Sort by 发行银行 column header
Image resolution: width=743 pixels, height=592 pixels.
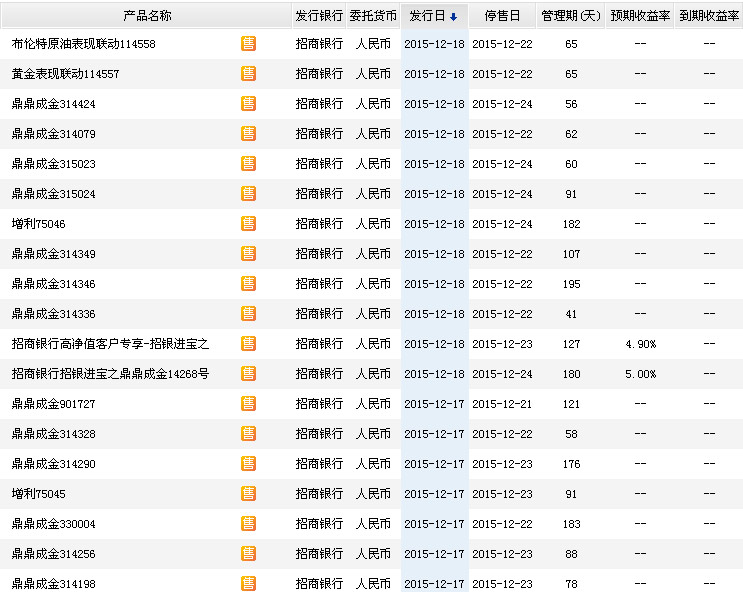(x=319, y=16)
